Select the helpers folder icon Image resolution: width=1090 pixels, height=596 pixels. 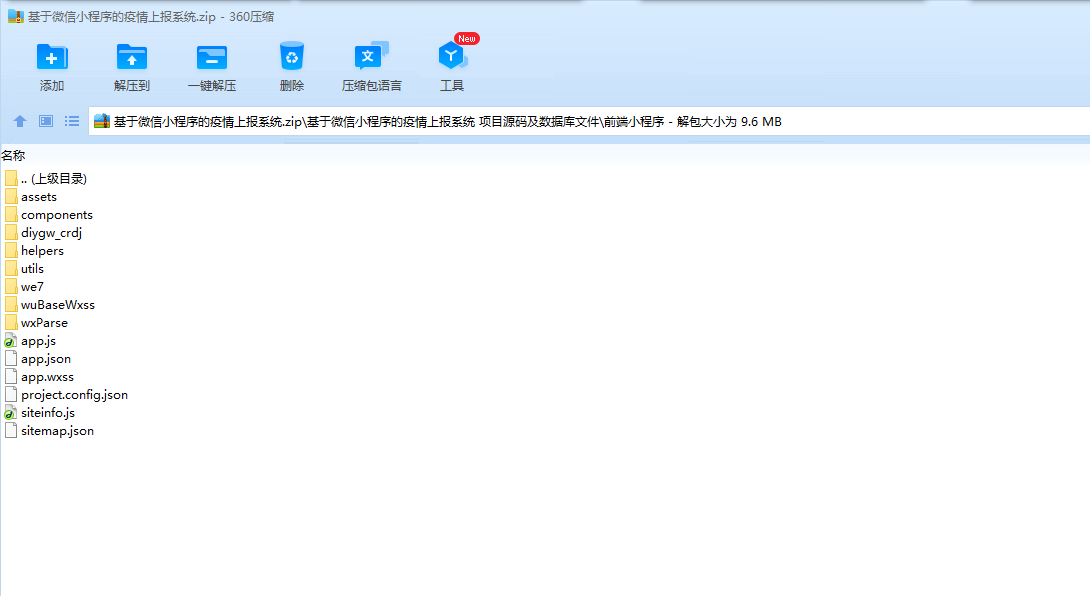click(11, 250)
